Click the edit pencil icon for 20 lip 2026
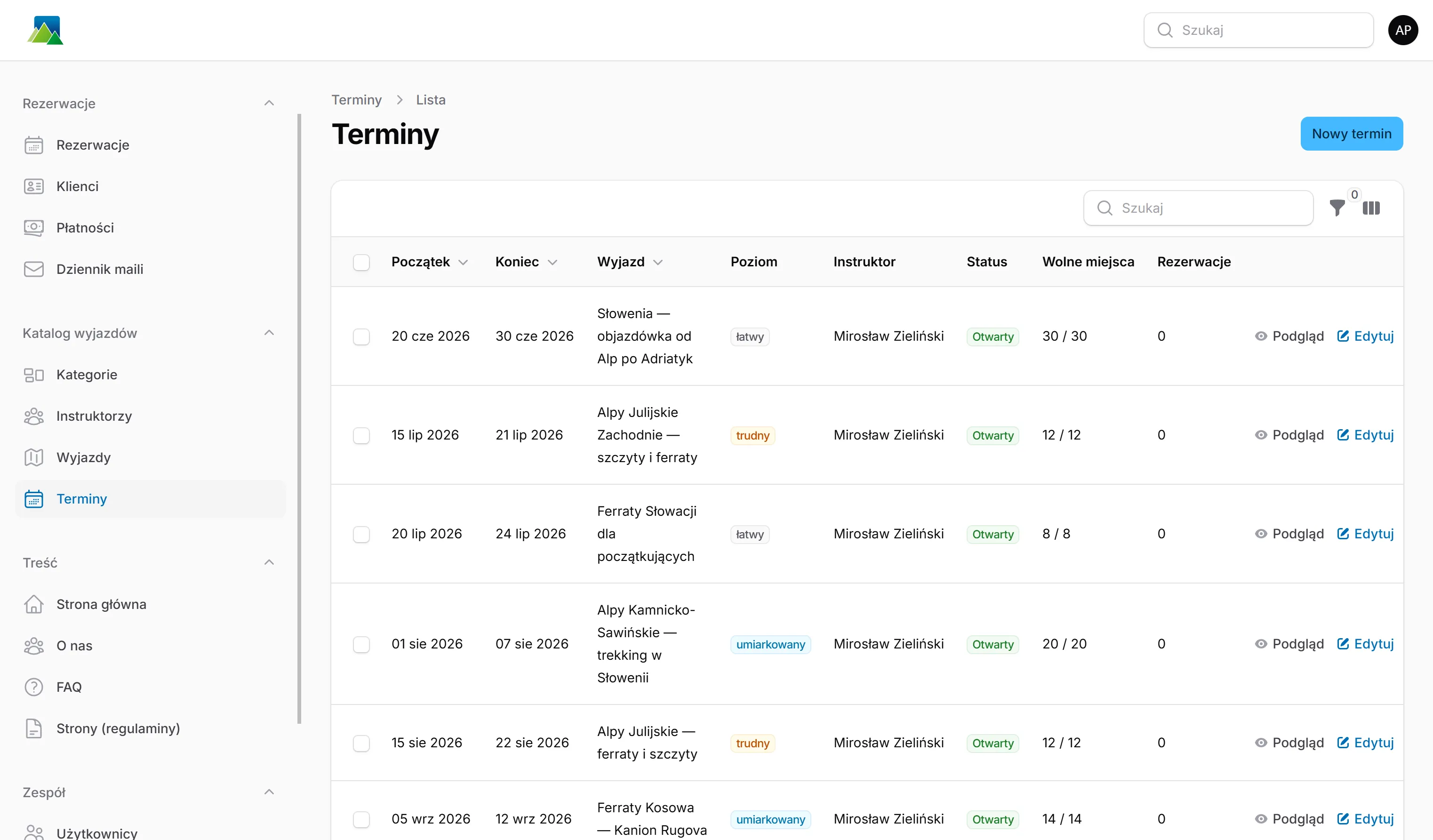Image resolution: width=1433 pixels, height=840 pixels. click(x=1343, y=534)
